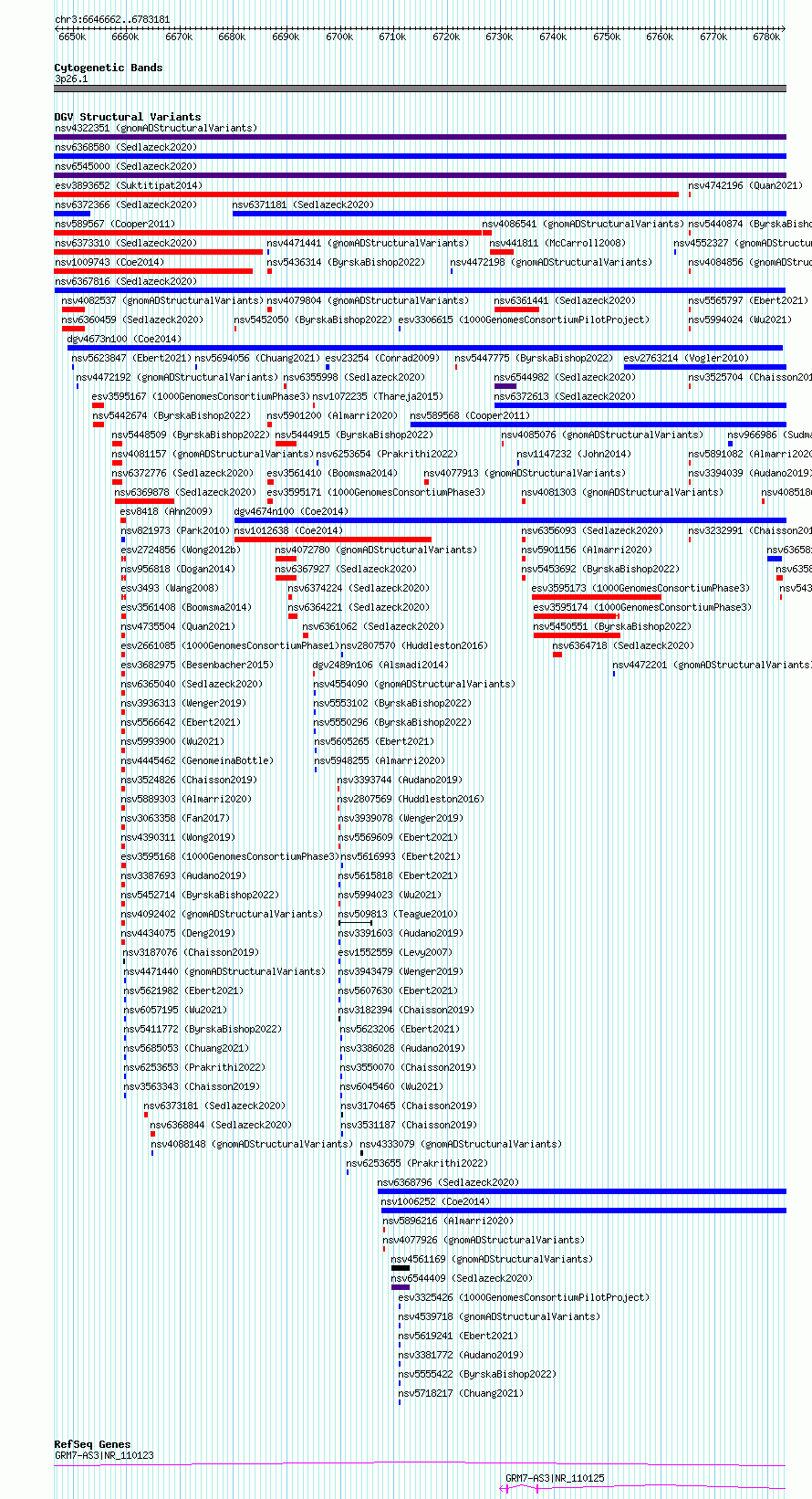Select the nsv5718217 (Chuang2021) label
Screen dimensions: 812x1499
click(461, 1393)
